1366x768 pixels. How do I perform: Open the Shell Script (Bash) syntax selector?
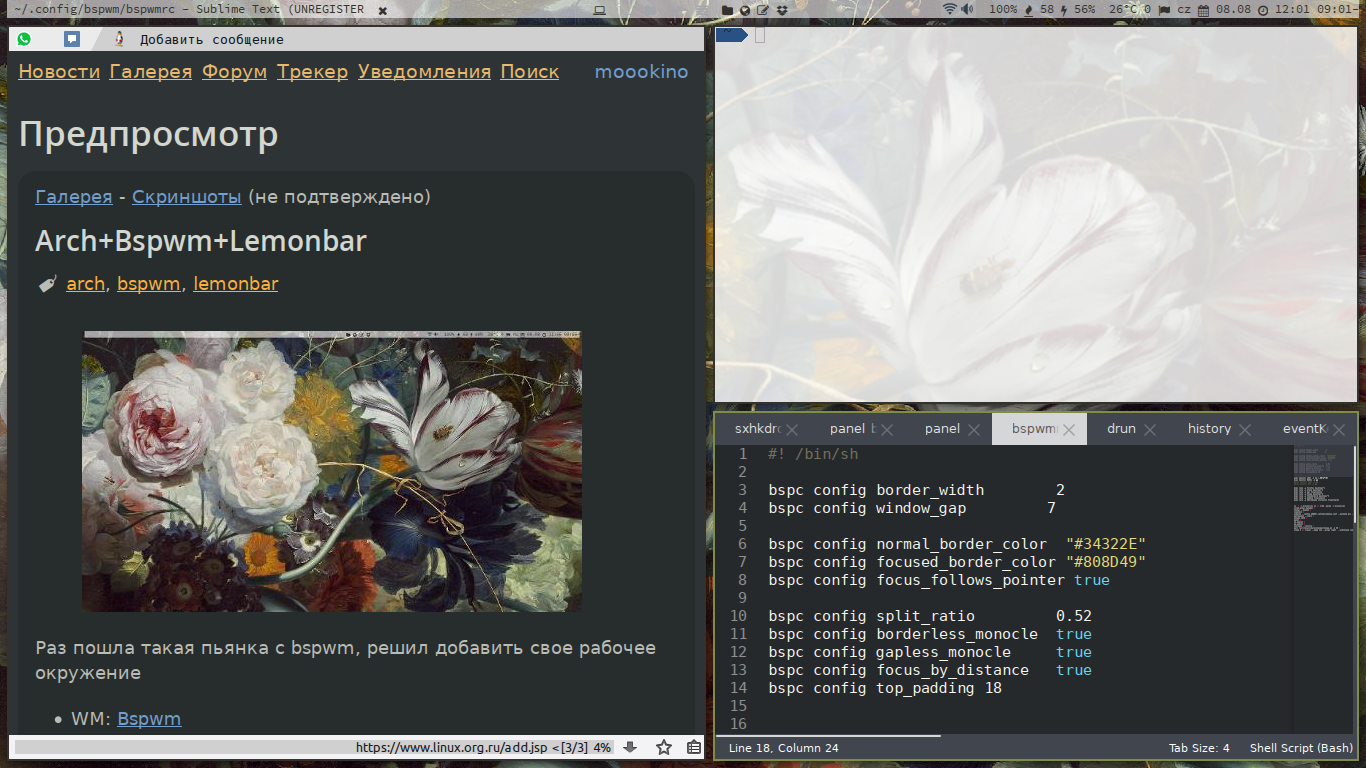(x=1301, y=748)
